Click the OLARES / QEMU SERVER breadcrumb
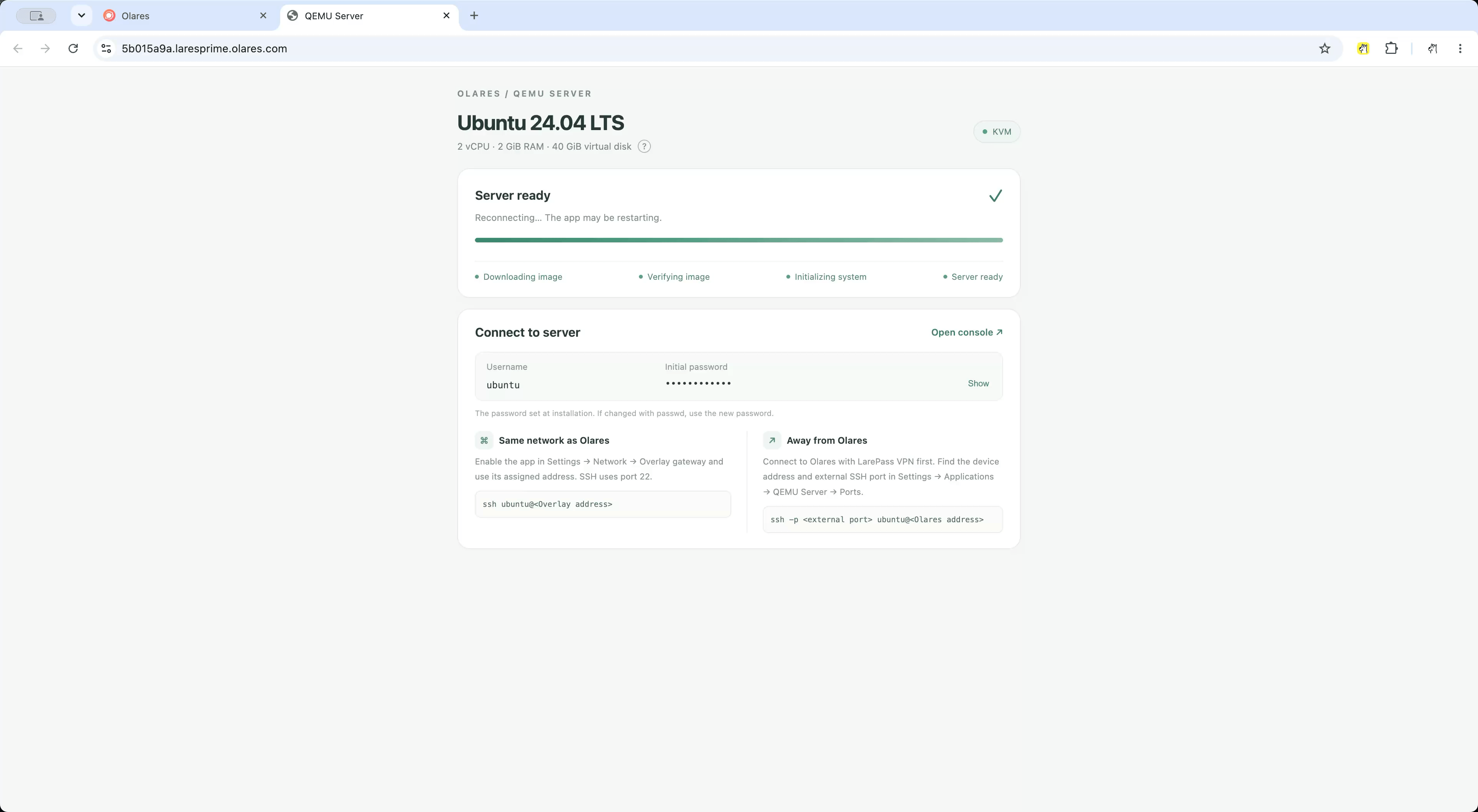1478x812 pixels. pyautogui.click(x=524, y=94)
